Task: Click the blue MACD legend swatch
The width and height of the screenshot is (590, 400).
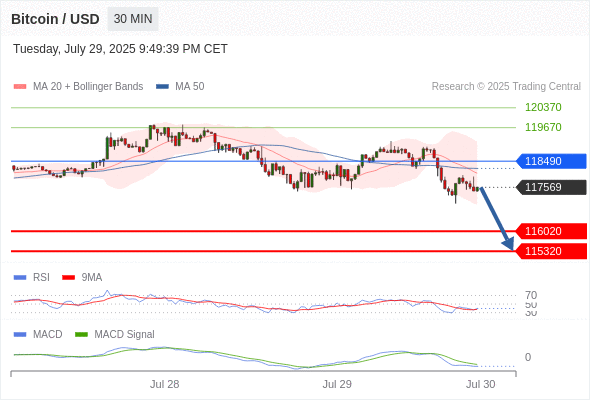Action: (20, 335)
